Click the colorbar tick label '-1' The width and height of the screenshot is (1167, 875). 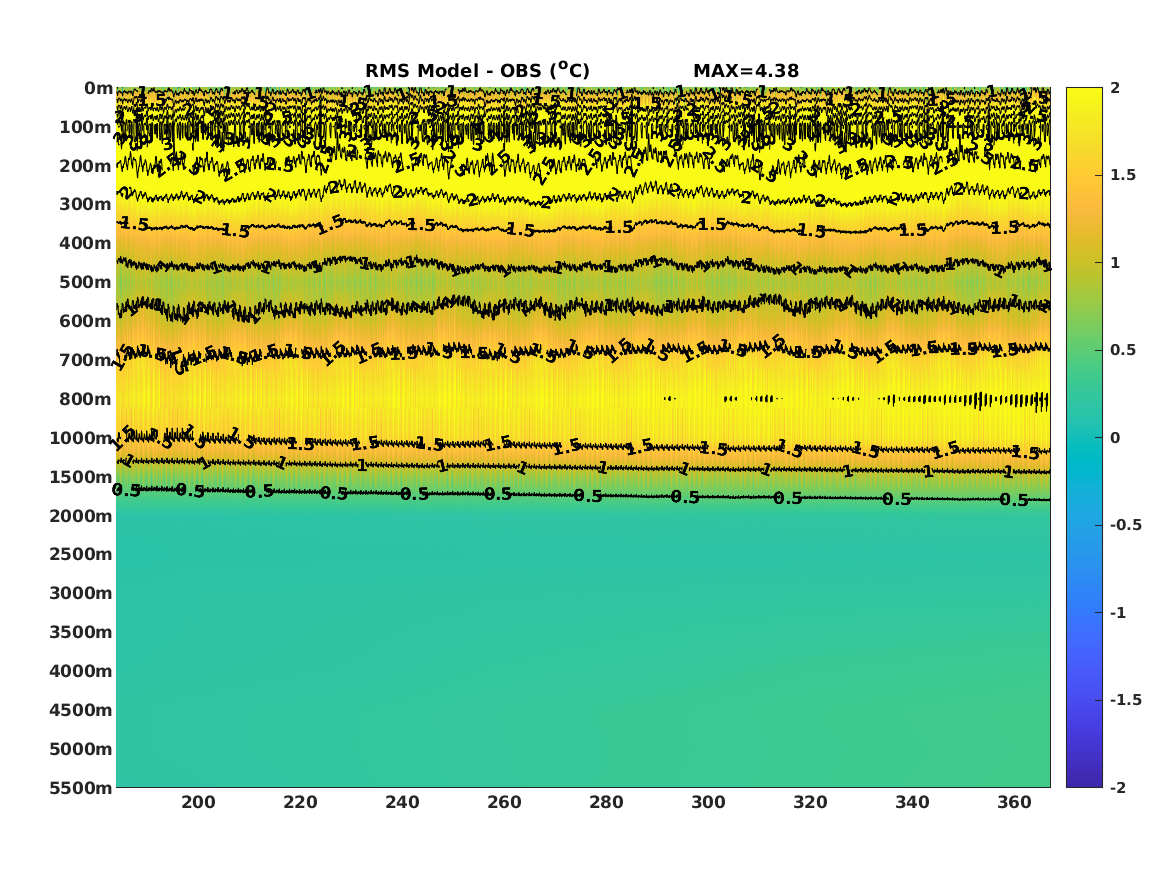point(1118,612)
